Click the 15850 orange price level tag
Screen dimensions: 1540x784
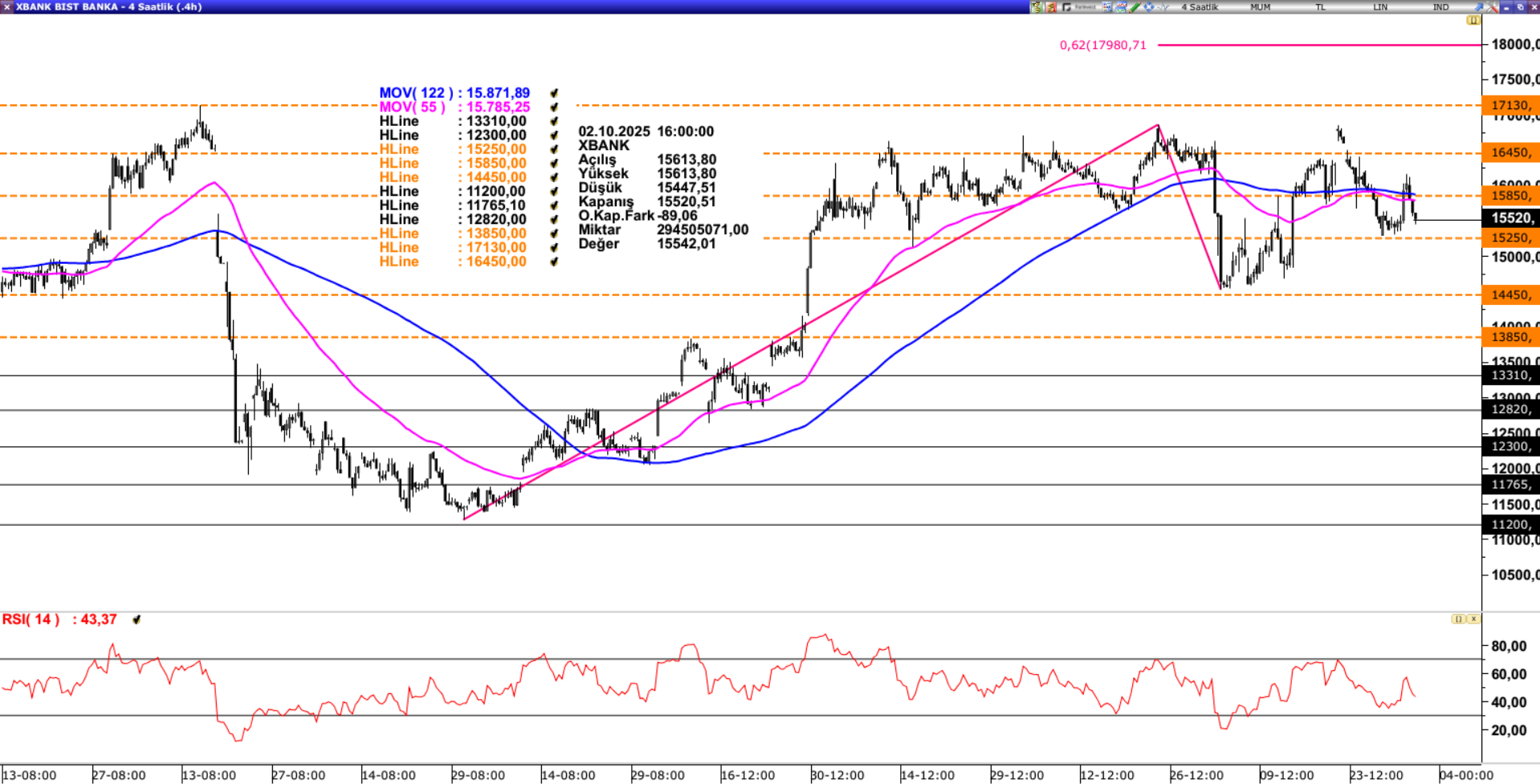tap(1510, 196)
